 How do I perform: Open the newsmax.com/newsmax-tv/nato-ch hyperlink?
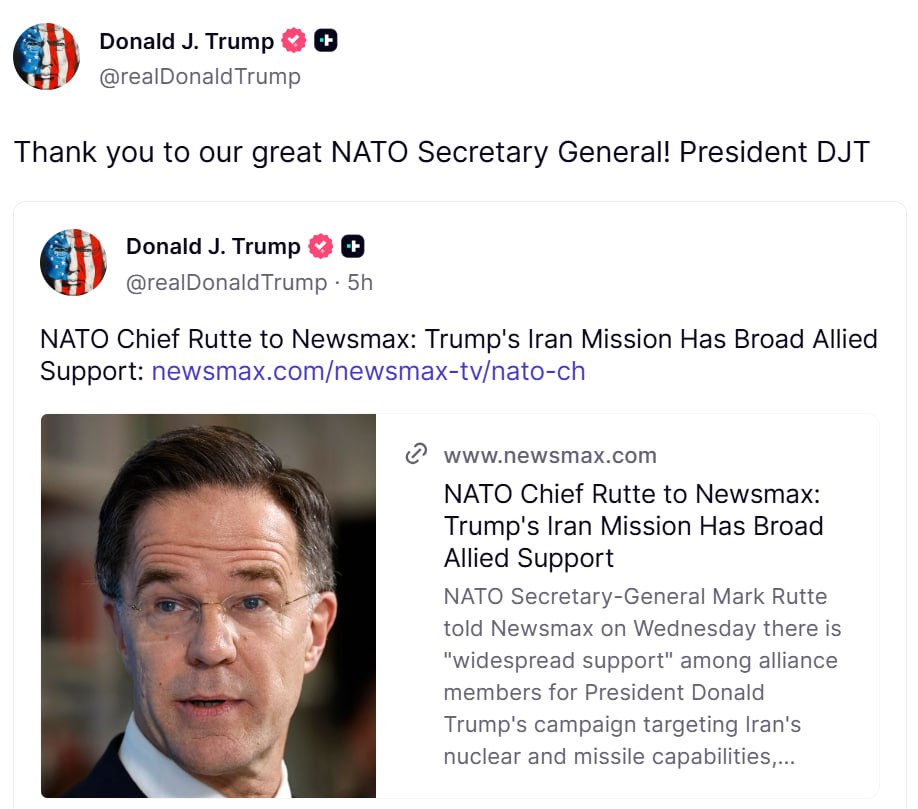[368, 371]
